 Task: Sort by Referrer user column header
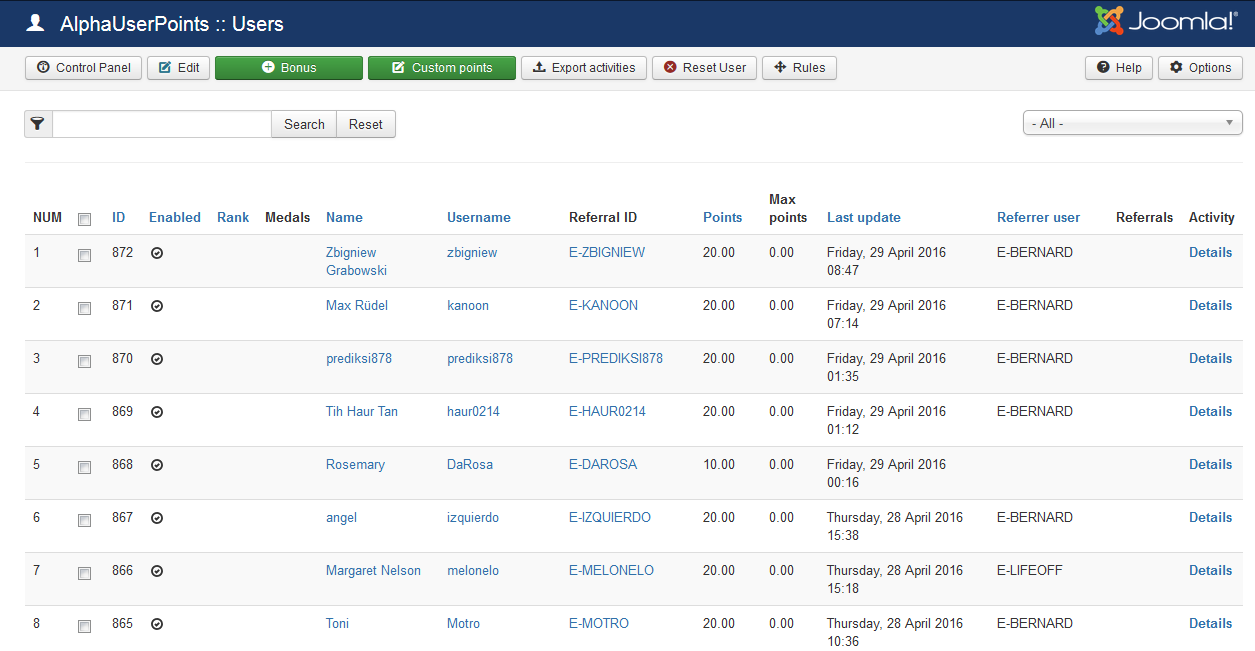(1038, 217)
